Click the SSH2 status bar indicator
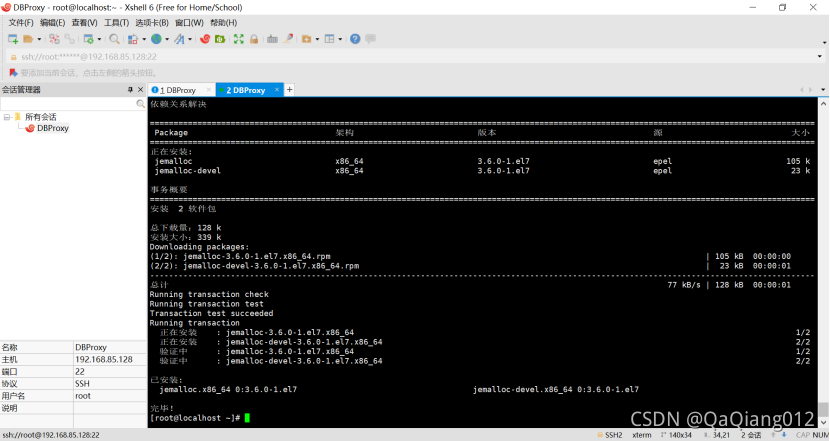 610,435
